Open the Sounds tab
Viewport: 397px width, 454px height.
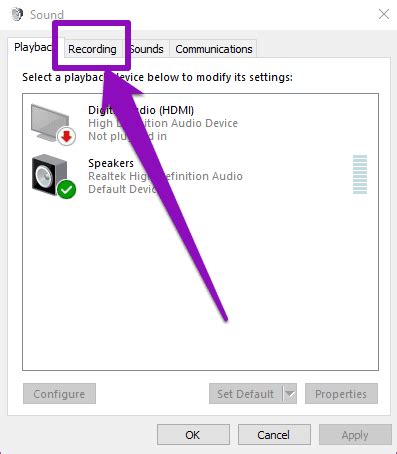[x=147, y=49]
